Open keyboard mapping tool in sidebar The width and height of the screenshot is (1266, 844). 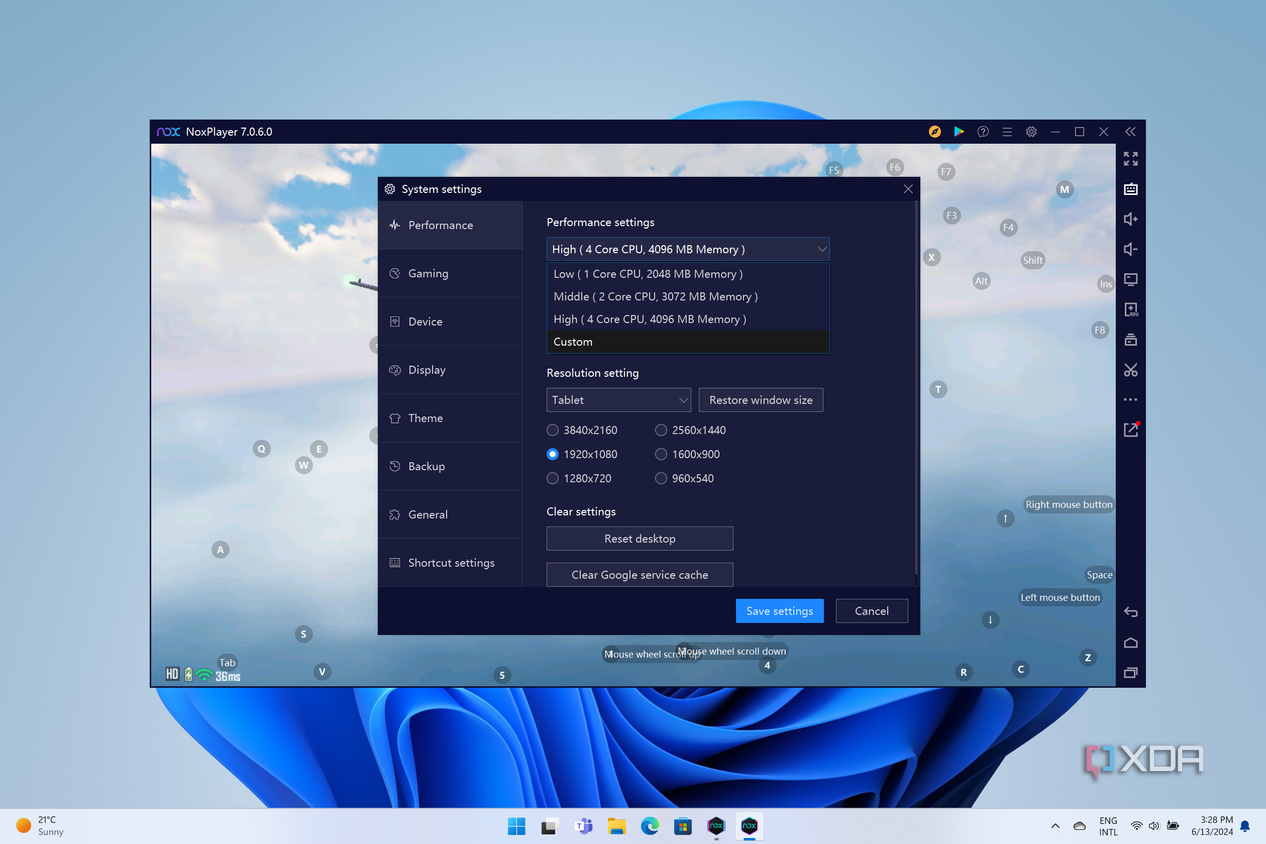[x=1130, y=189]
